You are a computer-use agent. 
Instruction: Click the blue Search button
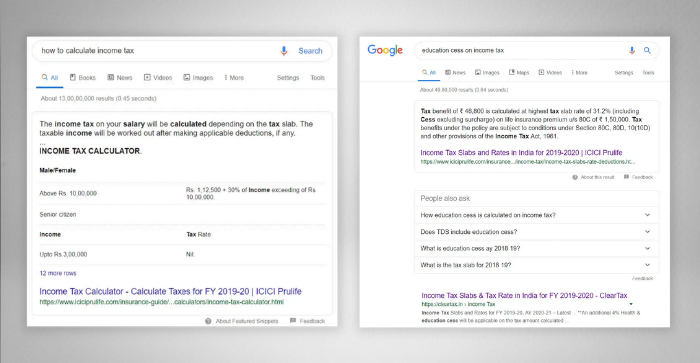coord(310,51)
